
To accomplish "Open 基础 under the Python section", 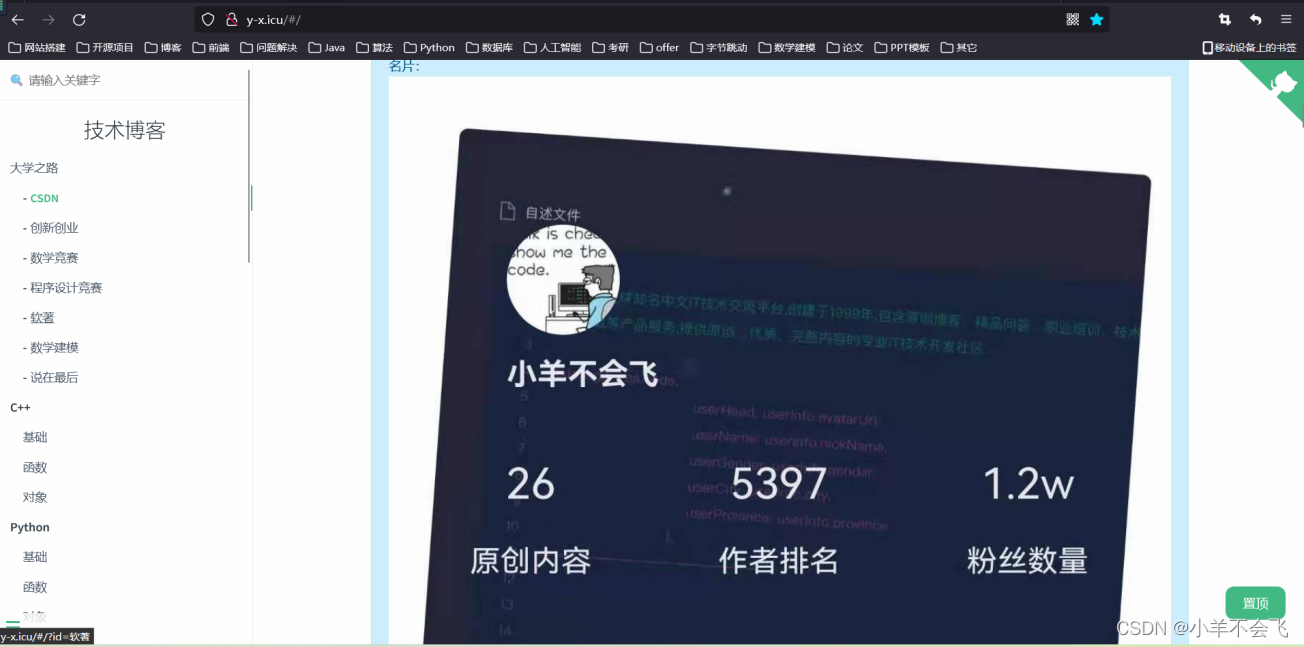I will [x=35, y=557].
